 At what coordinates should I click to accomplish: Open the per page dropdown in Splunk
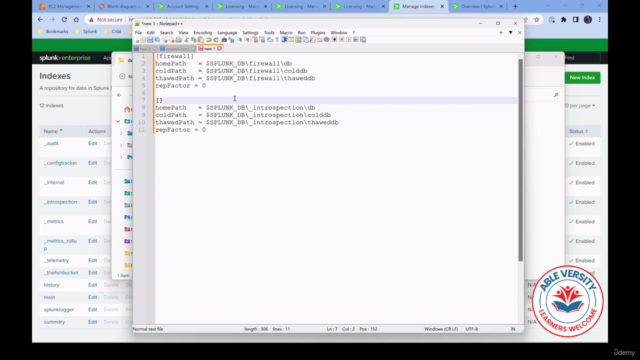click(580, 106)
